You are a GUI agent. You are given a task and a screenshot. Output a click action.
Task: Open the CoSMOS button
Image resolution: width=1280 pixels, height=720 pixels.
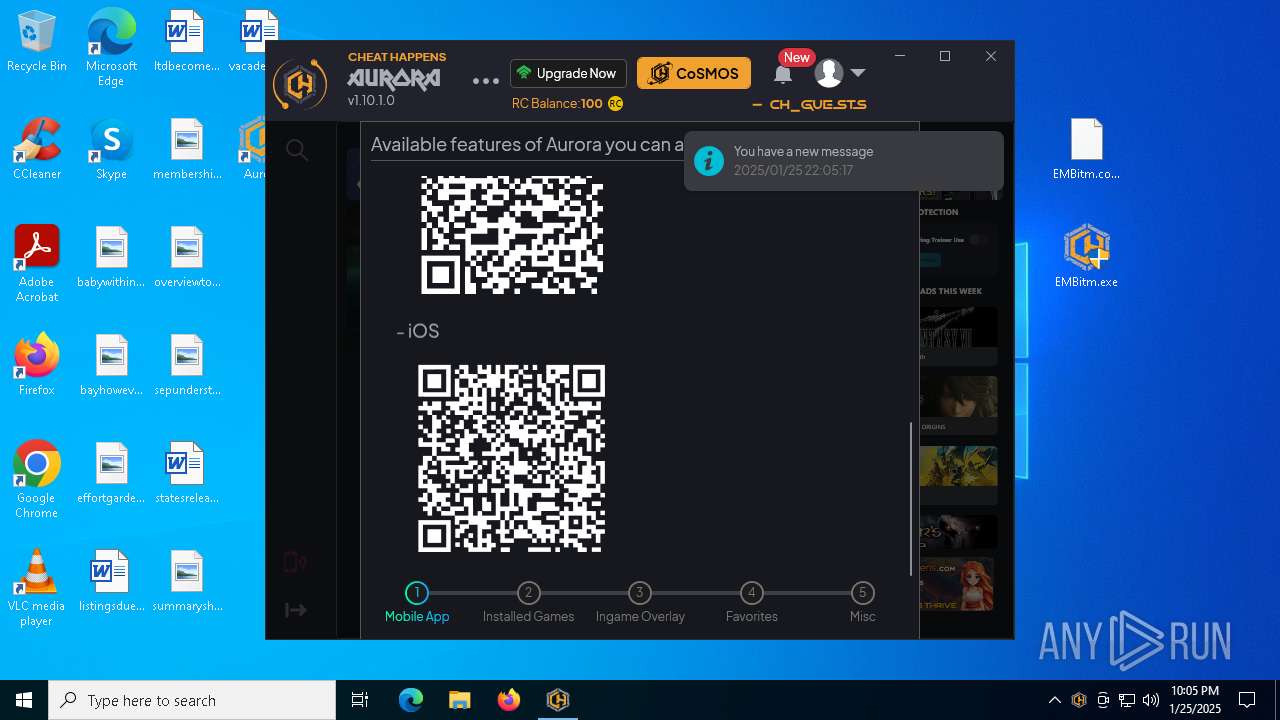pos(694,73)
